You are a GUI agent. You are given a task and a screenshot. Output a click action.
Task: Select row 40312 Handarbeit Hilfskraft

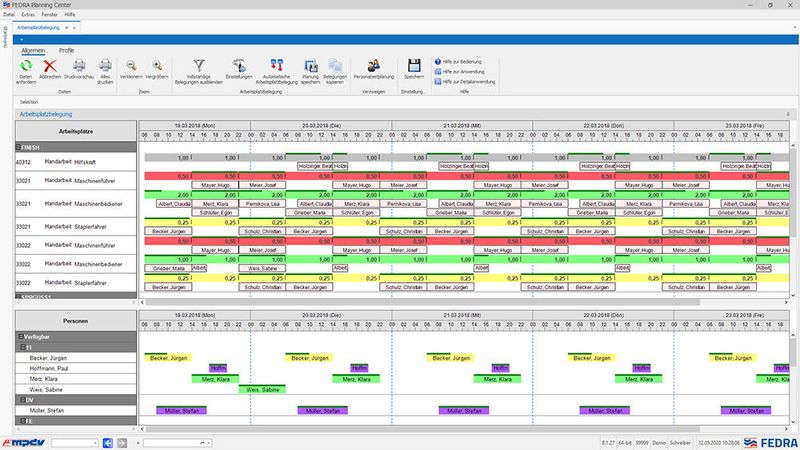(76, 162)
